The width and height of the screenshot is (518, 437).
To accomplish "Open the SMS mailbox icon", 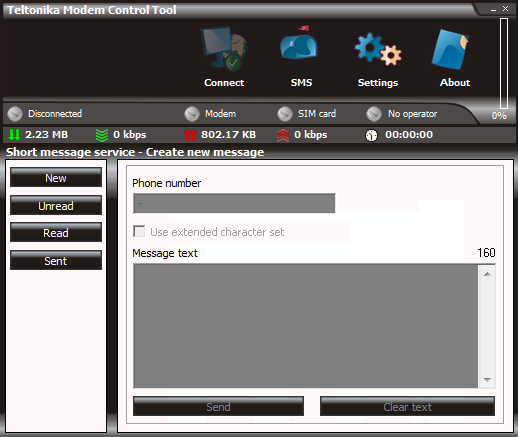I will (x=299, y=43).
